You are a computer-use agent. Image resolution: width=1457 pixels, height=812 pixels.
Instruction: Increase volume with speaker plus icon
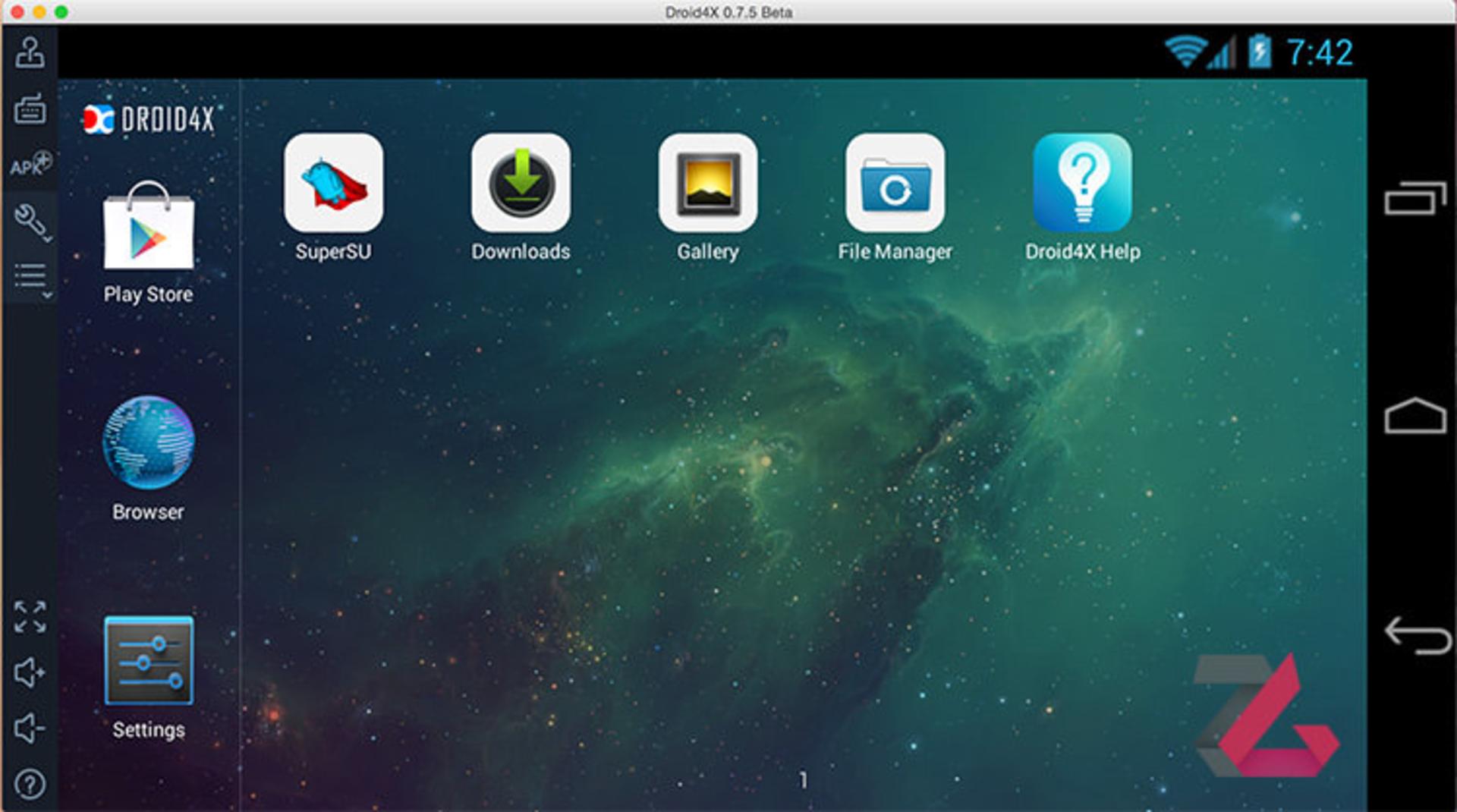pyautogui.click(x=30, y=672)
